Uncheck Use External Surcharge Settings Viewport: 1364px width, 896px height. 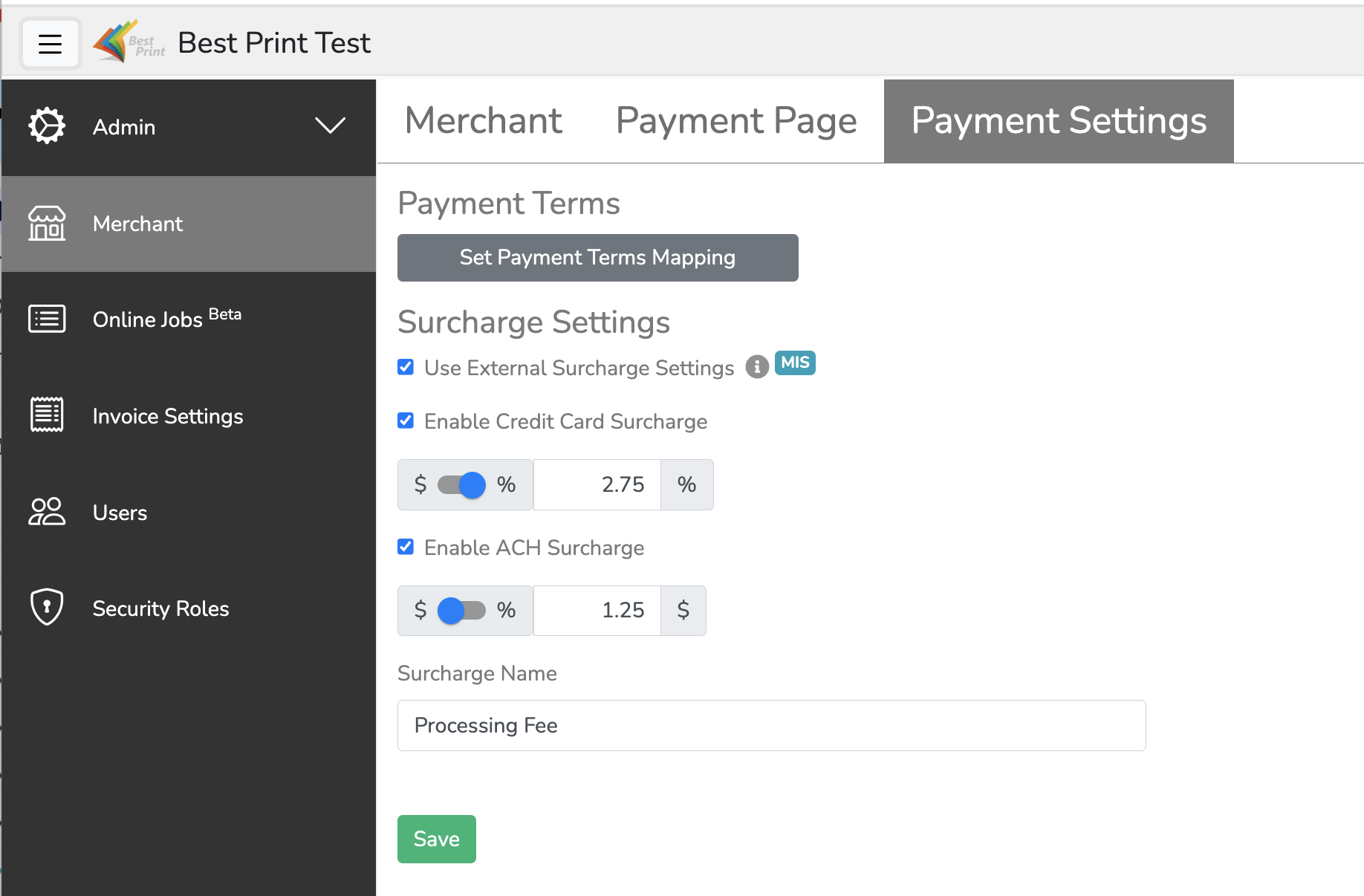point(405,367)
